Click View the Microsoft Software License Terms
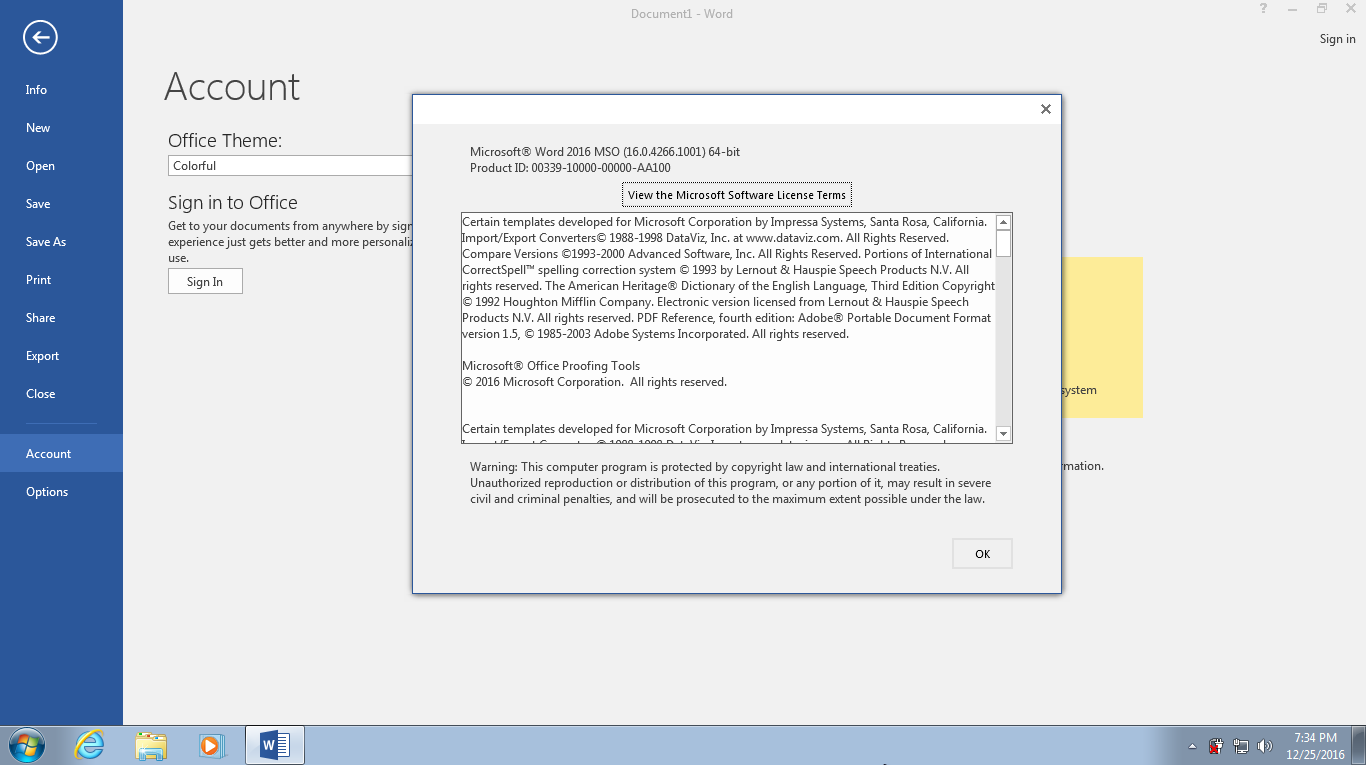The width and height of the screenshot is (1366, 765). pos(737,195)
